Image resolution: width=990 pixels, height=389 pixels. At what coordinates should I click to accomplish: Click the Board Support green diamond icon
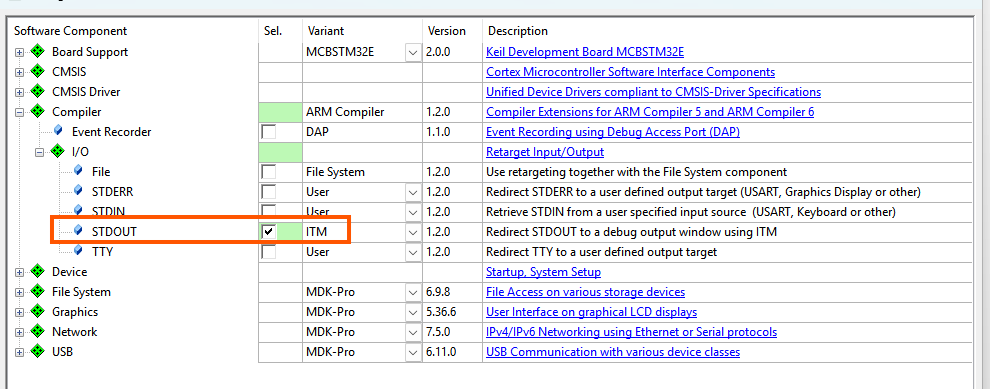pyautogui.click(x=38, y=52)
